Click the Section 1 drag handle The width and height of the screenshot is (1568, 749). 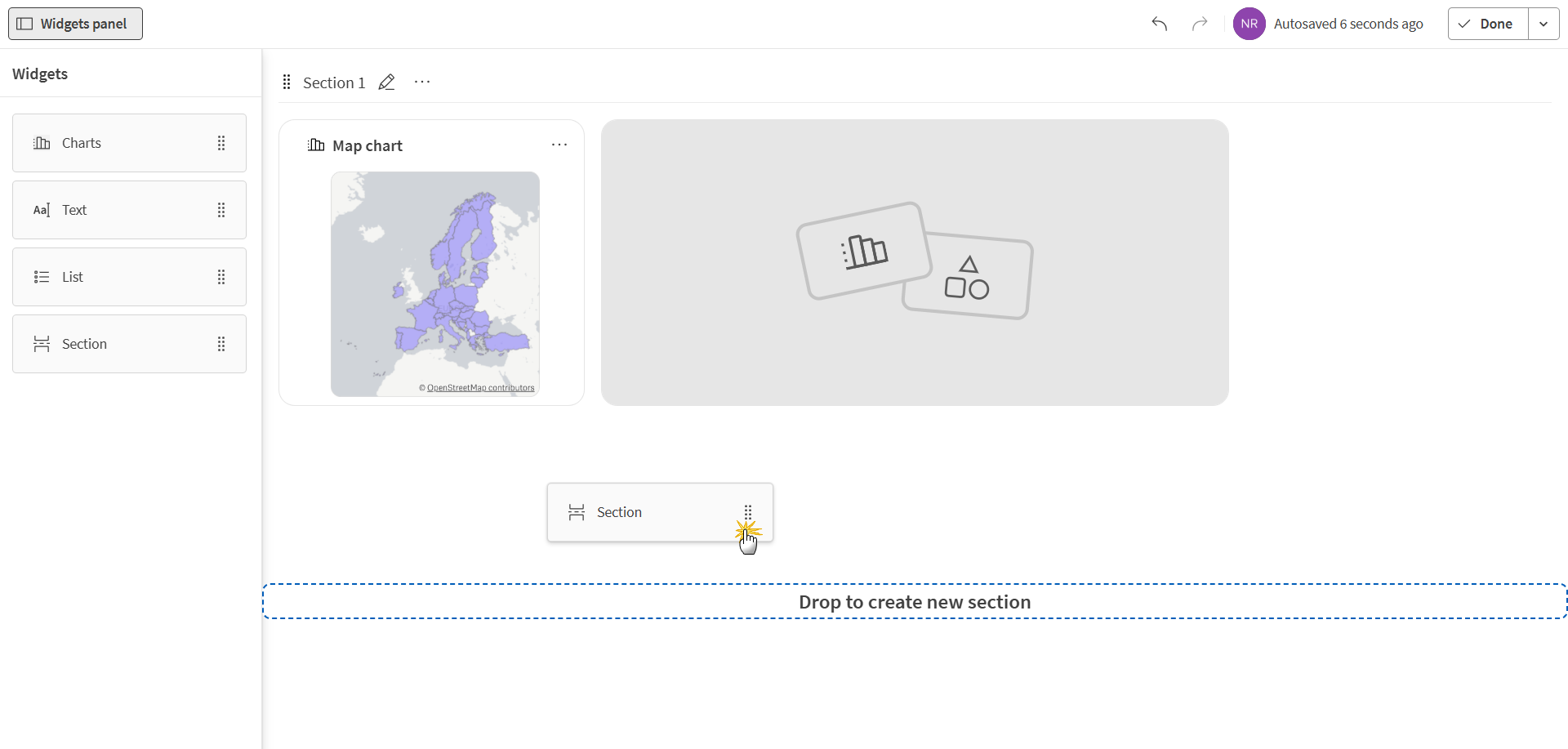(x=287, y=82)
